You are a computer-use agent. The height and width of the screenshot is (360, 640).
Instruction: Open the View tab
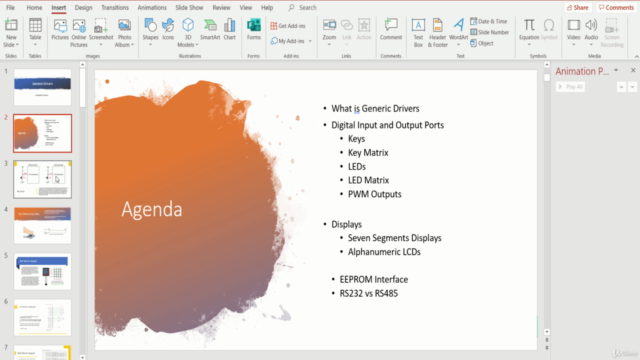246,7
